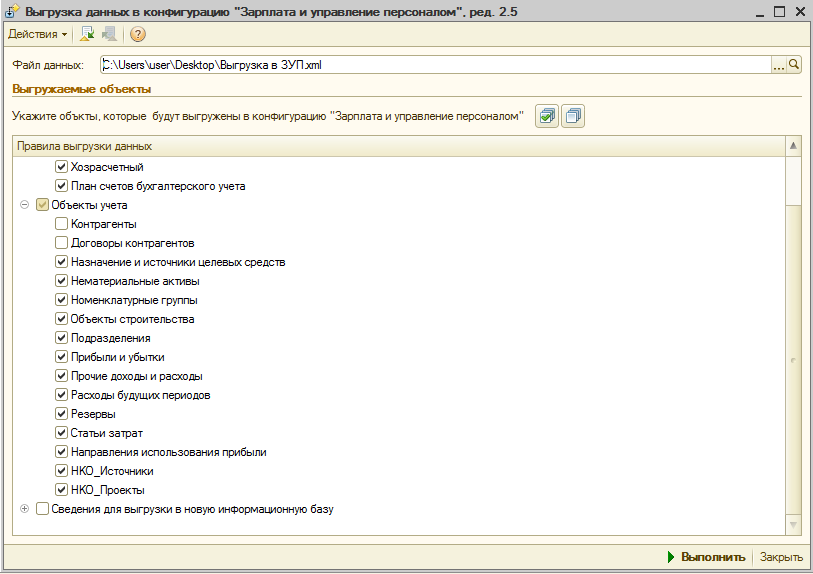This screenshot has height=574, width=813.
Task: Click into the Файл данных path field
Action: [436, 65]
